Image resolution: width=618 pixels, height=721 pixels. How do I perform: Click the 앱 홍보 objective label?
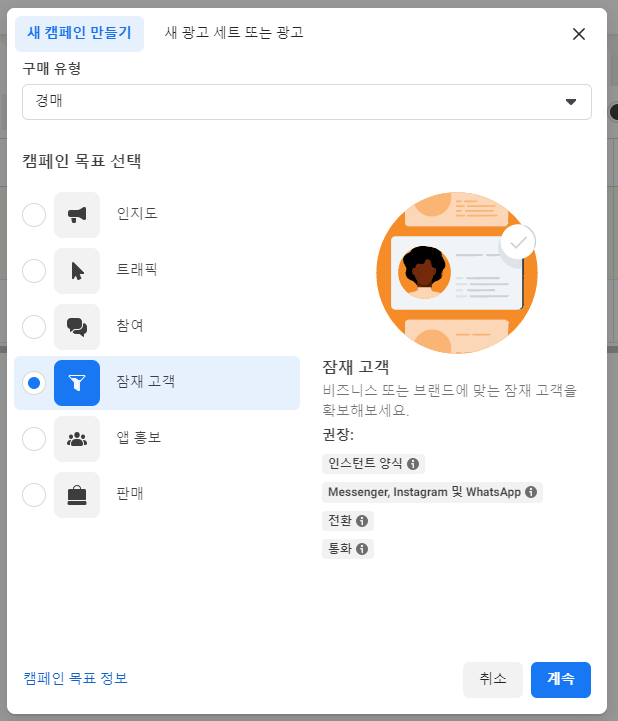tap(139, 438)
